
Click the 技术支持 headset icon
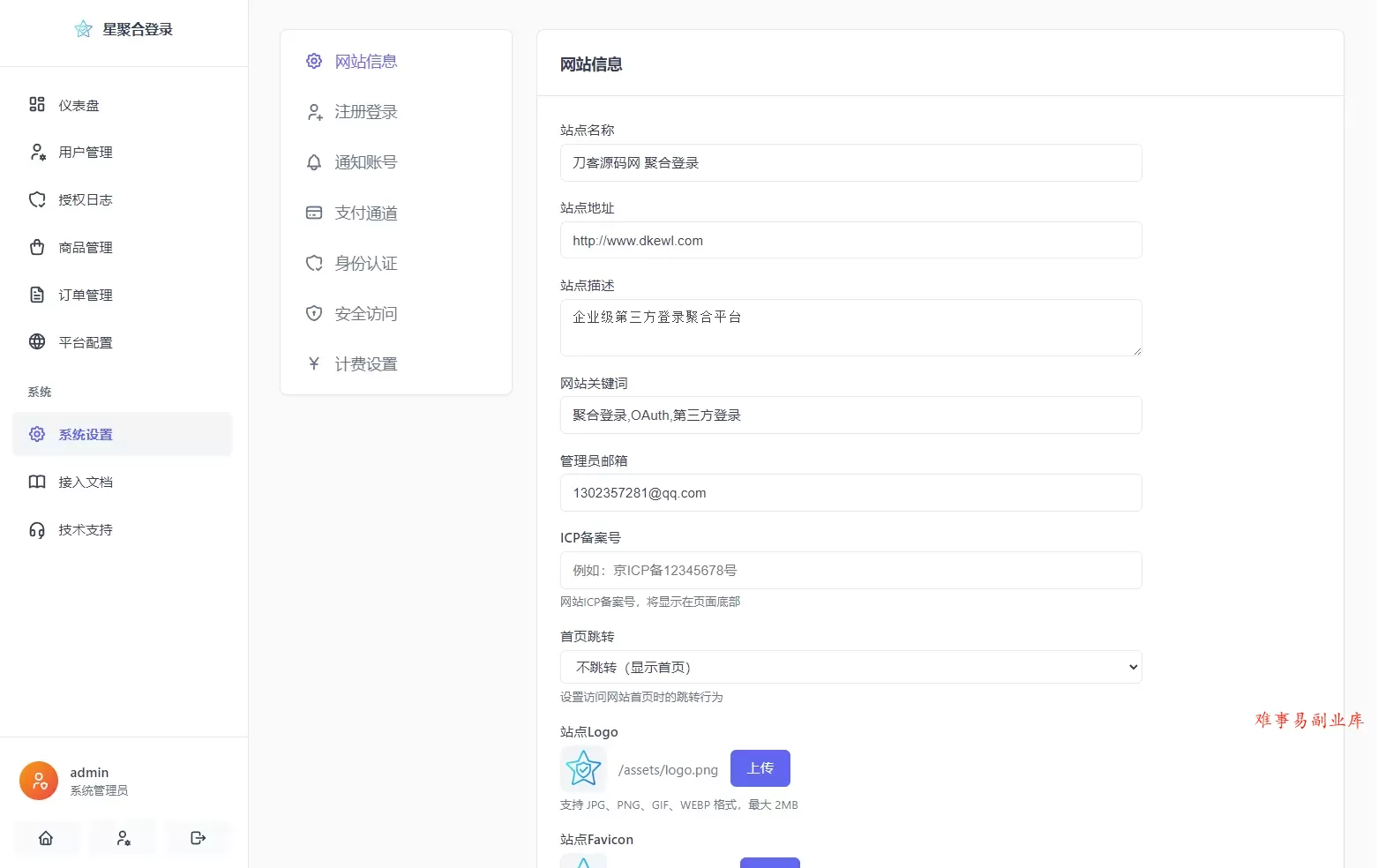tap(37, 530)
